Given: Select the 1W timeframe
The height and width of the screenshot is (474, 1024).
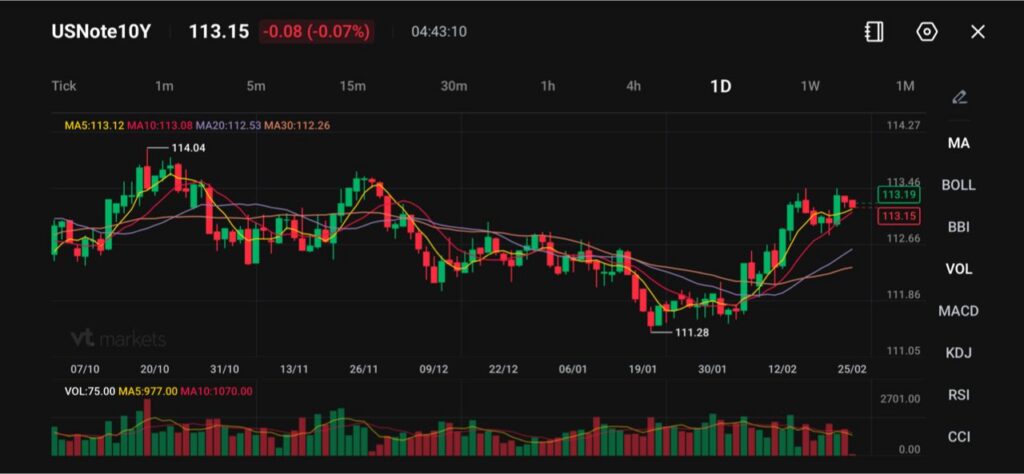Looking at the screenshot, I should click(x=810, y=86).
